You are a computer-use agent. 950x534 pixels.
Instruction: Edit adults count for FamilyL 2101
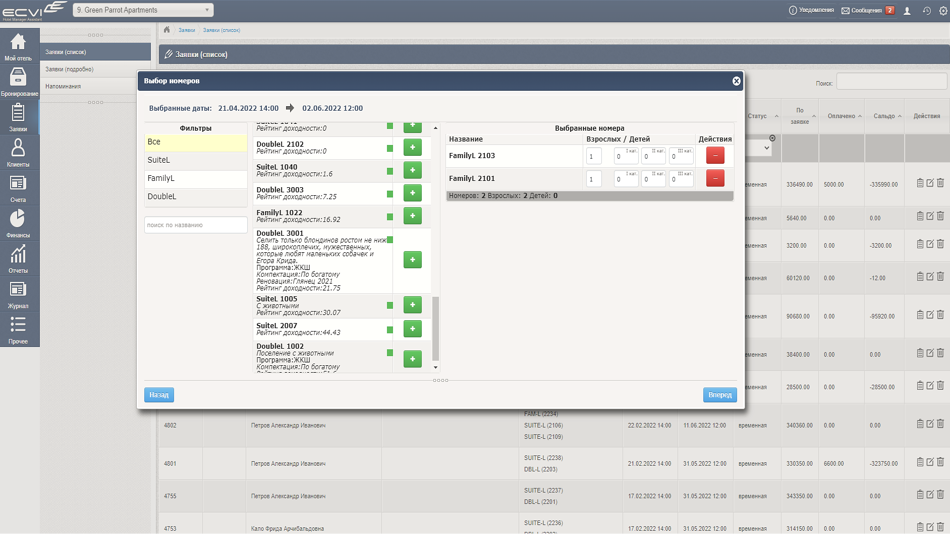click(594, 178)
